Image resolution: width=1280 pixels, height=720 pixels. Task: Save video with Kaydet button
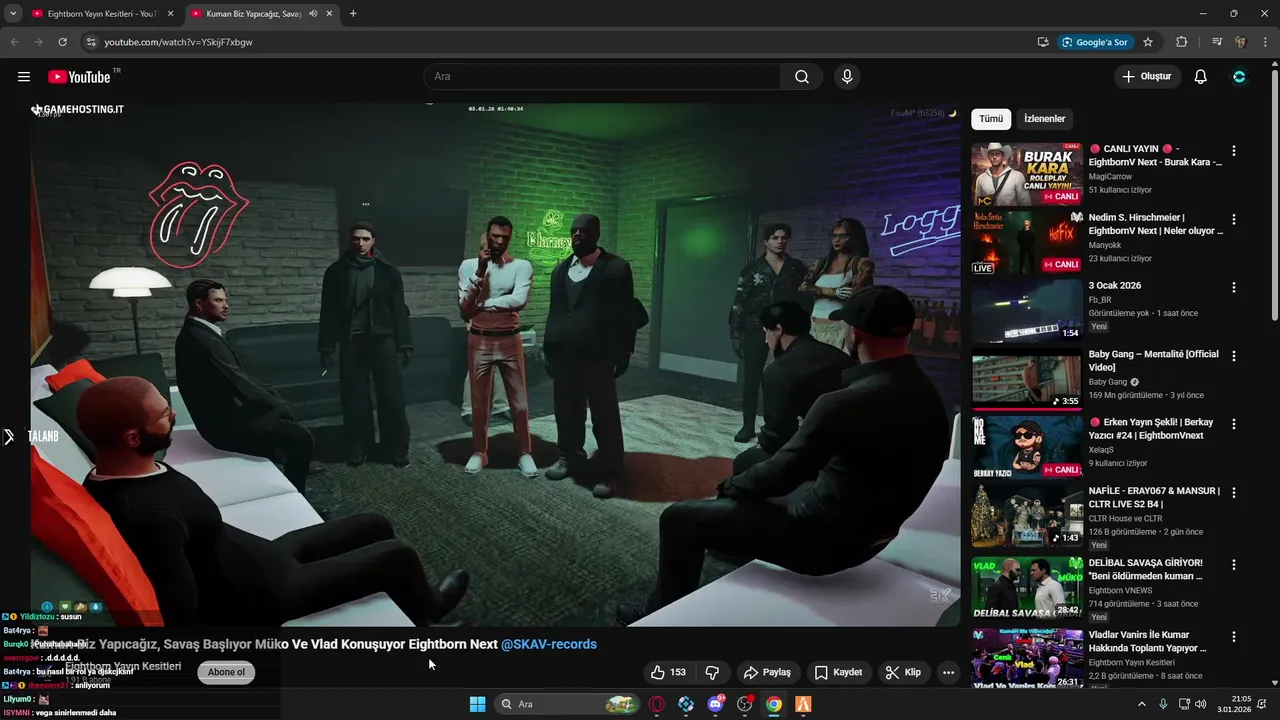pyautogui.click(x=838, y=672)
